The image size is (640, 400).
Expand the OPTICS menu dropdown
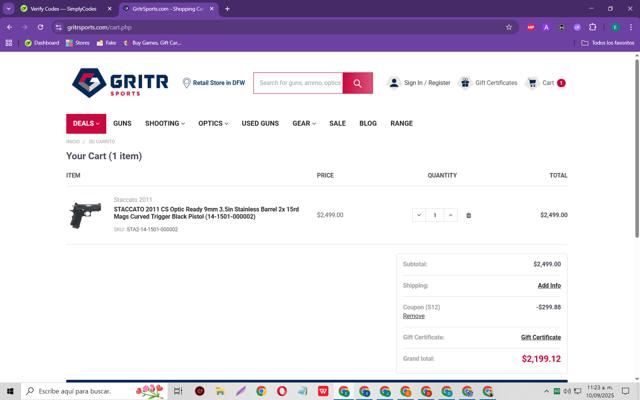pyautogui.click(x=213, y=123)
